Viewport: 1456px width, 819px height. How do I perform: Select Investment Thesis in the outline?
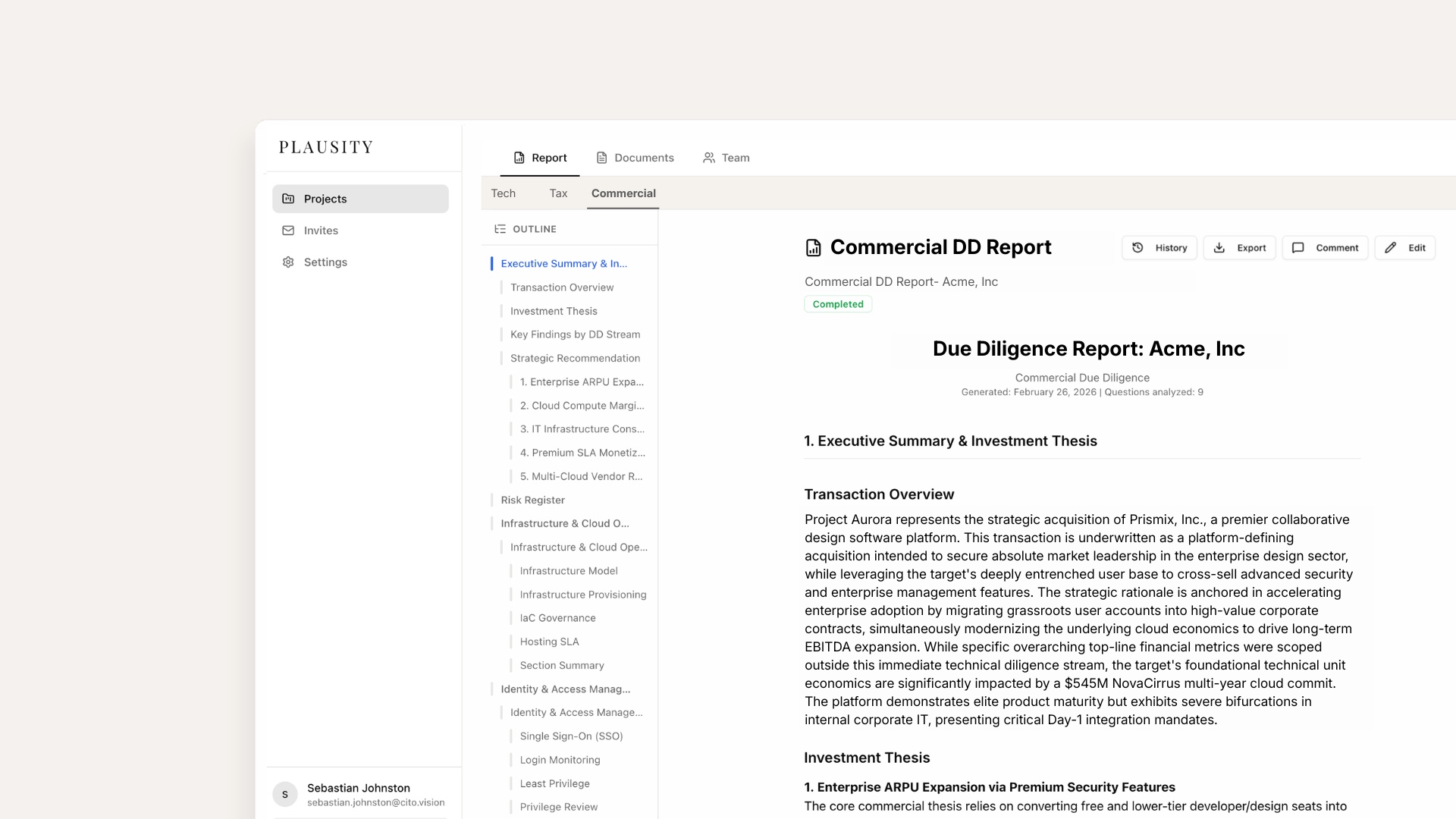point(554,311)
